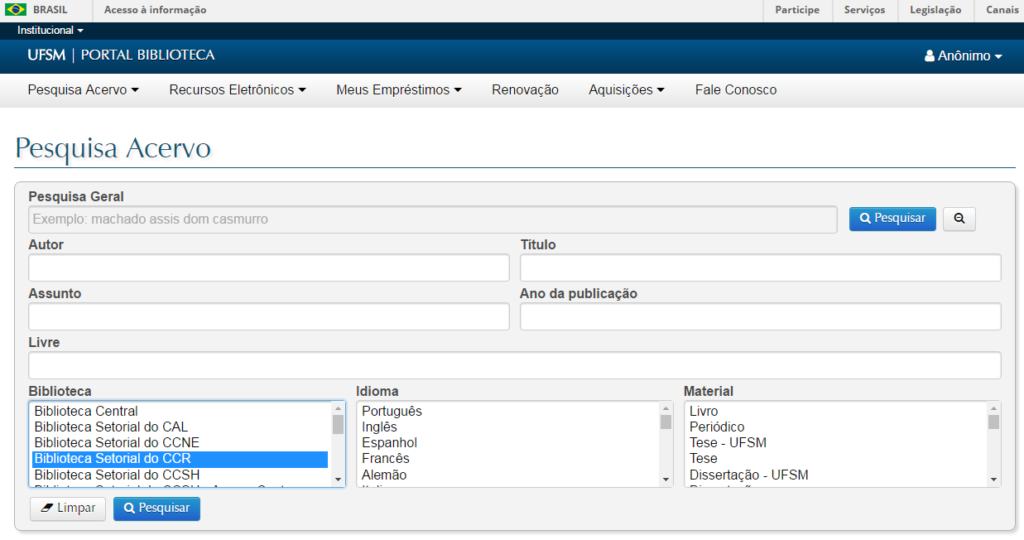Expand the Institucional dropdown
The width and height of the screenshot is (1024, 540).
(50, 31)
